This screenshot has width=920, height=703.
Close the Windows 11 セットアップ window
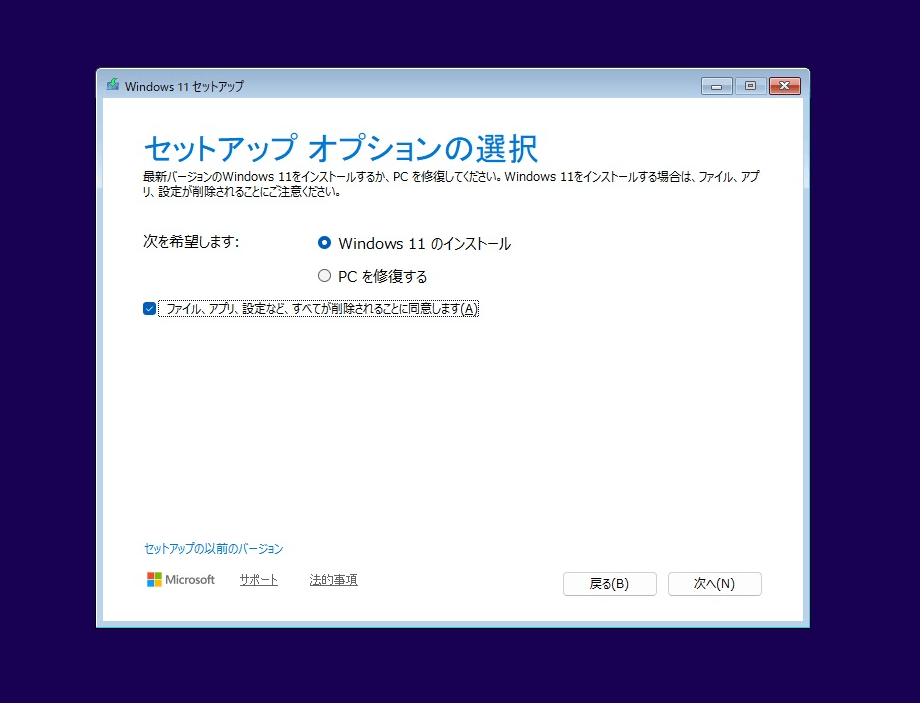point(784,86)
